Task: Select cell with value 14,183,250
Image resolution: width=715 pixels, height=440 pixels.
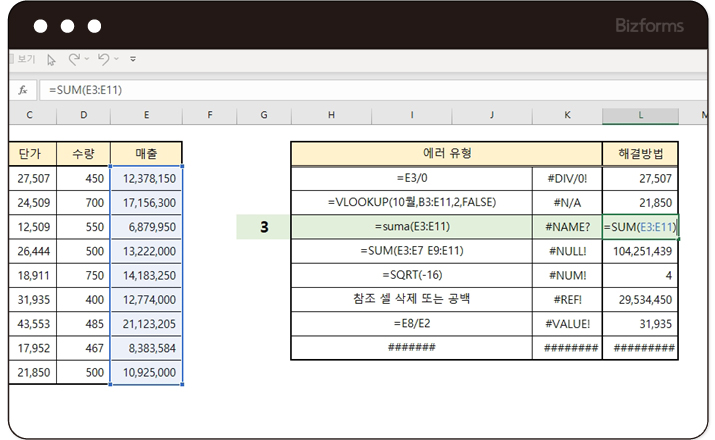Action: 146,275
